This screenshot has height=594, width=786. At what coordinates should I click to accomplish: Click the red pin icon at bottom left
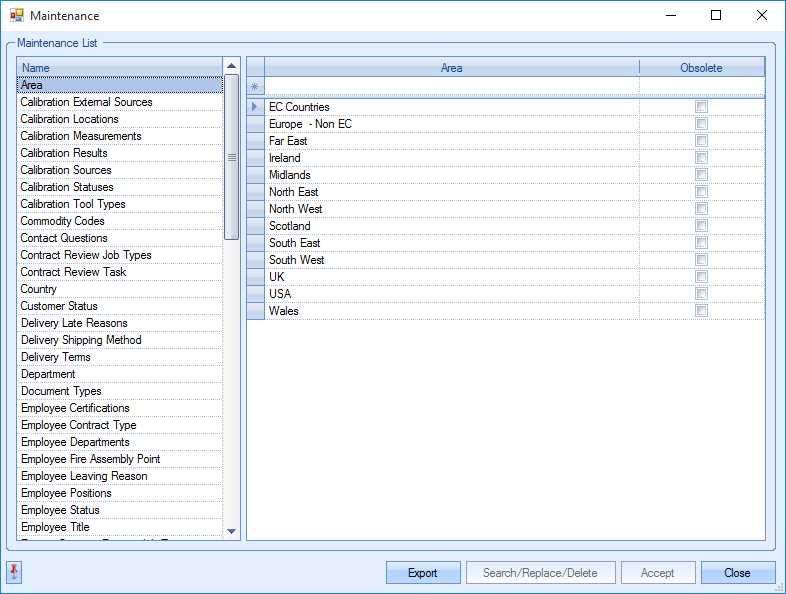point(14,572)
